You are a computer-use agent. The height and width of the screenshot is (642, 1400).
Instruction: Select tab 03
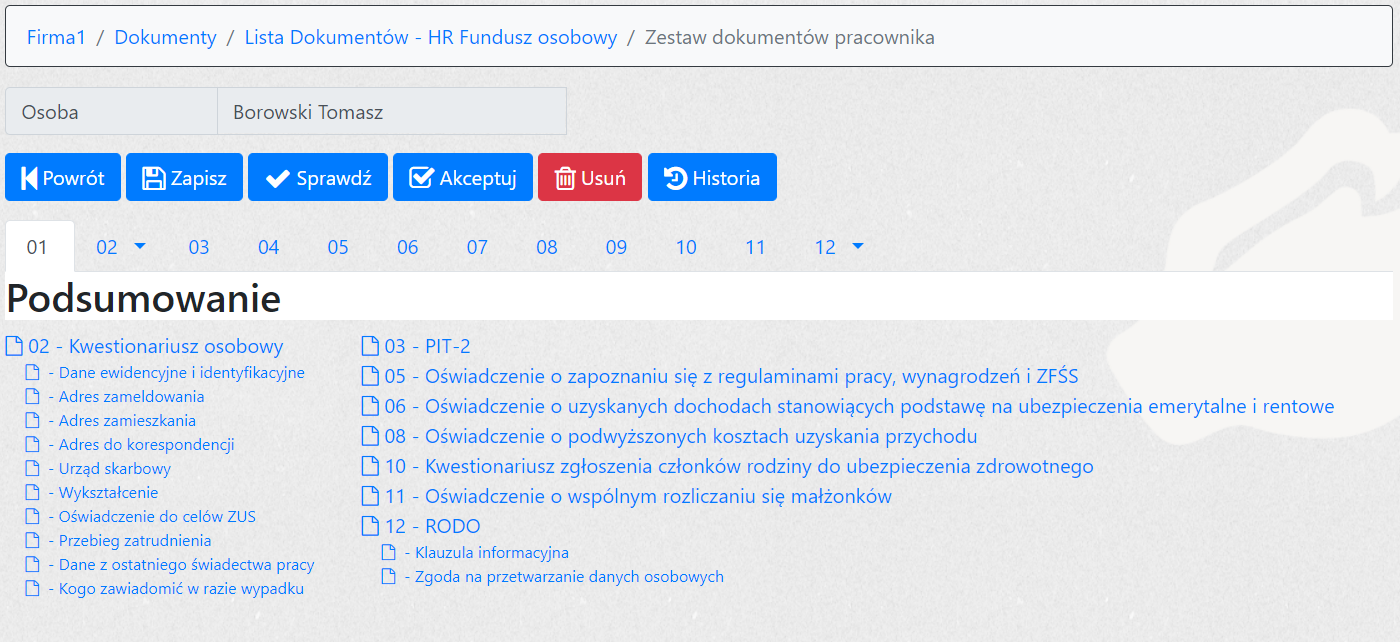[199, 247]
